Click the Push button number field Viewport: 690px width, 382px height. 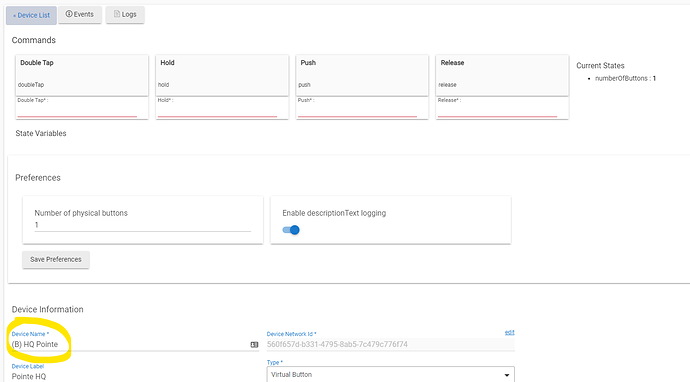coord(357,110)
